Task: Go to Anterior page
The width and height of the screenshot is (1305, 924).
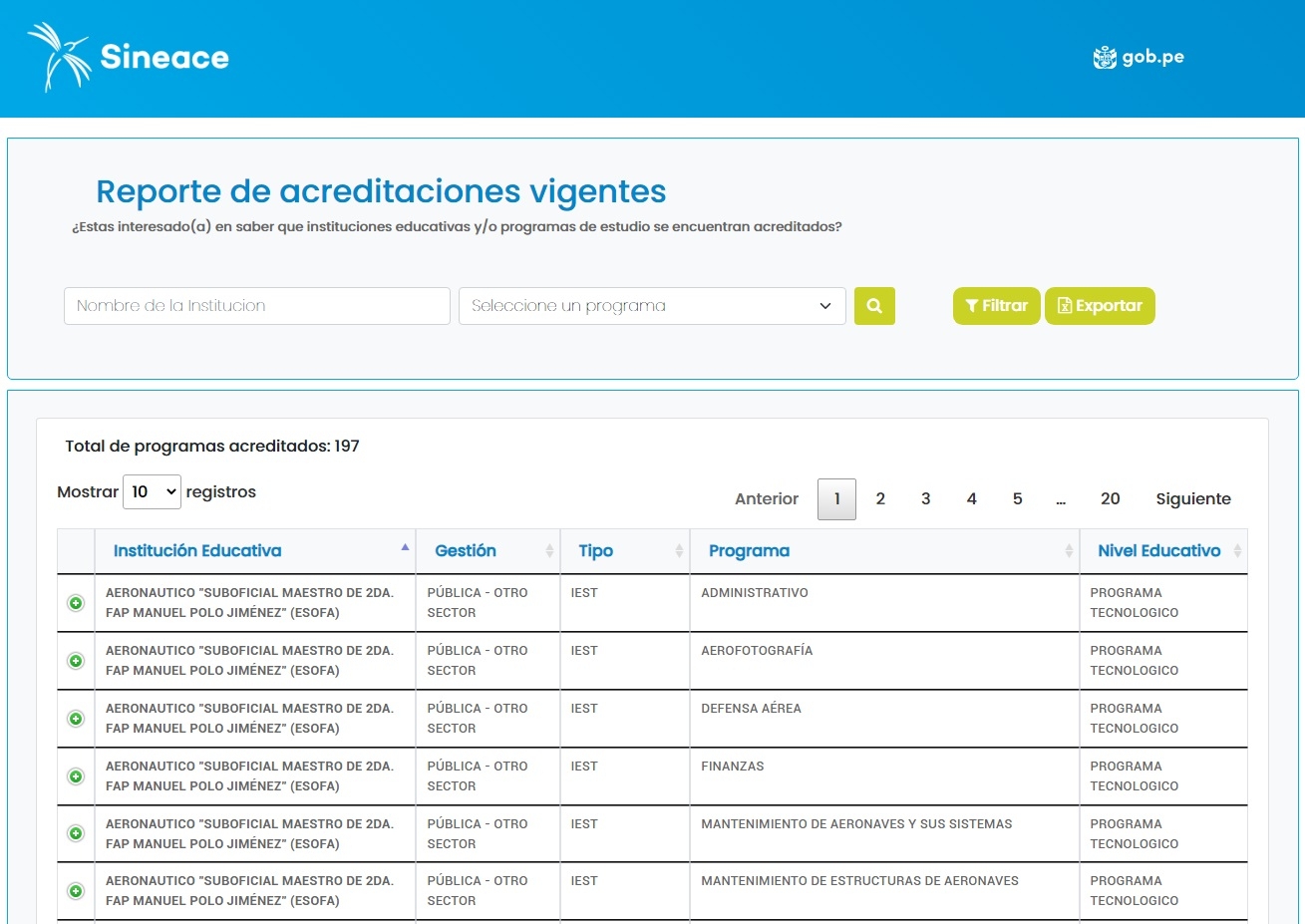Action: (x=767, y=499)
